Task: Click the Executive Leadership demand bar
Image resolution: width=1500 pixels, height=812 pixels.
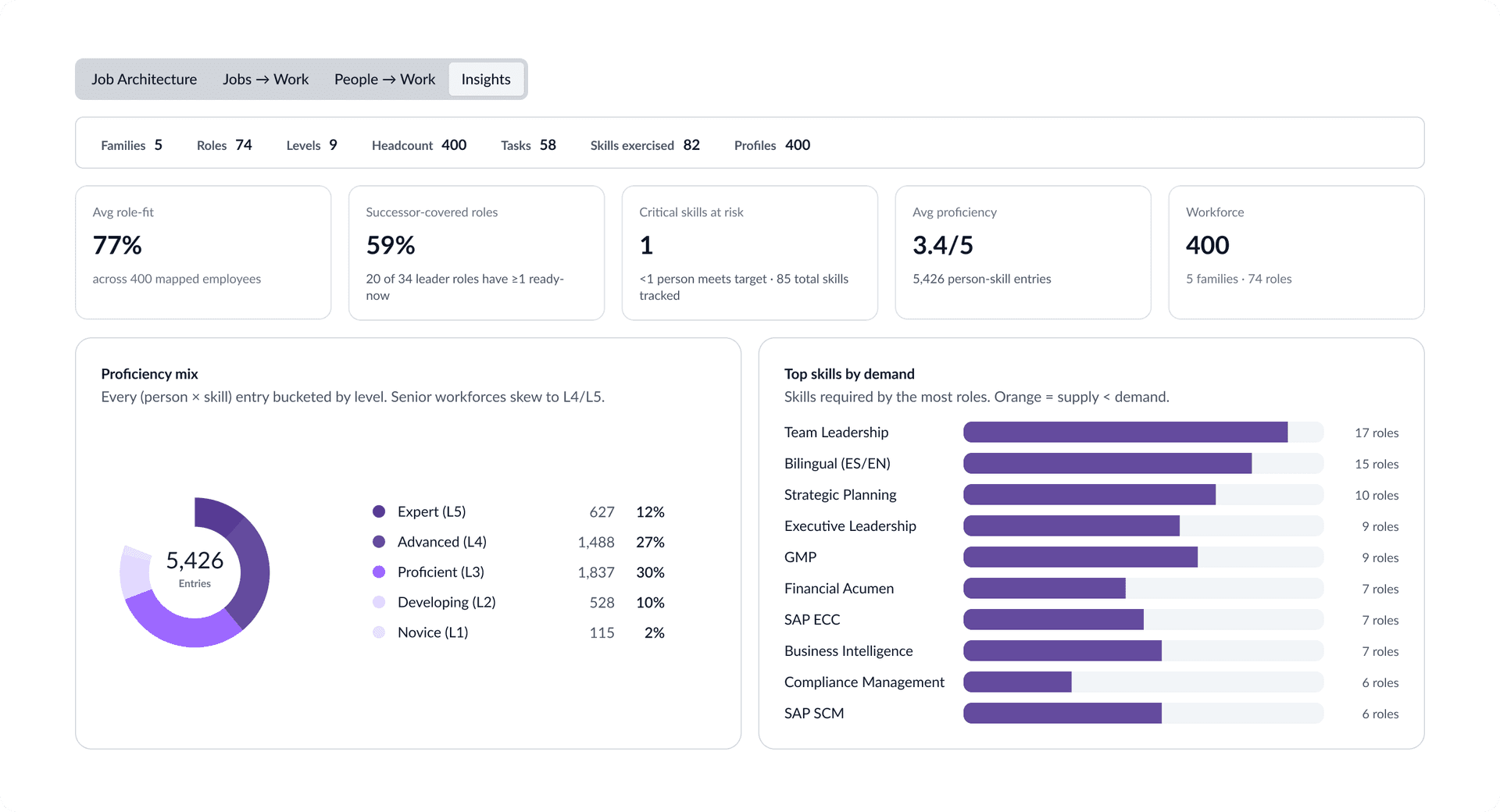Action: [1143, 525]
